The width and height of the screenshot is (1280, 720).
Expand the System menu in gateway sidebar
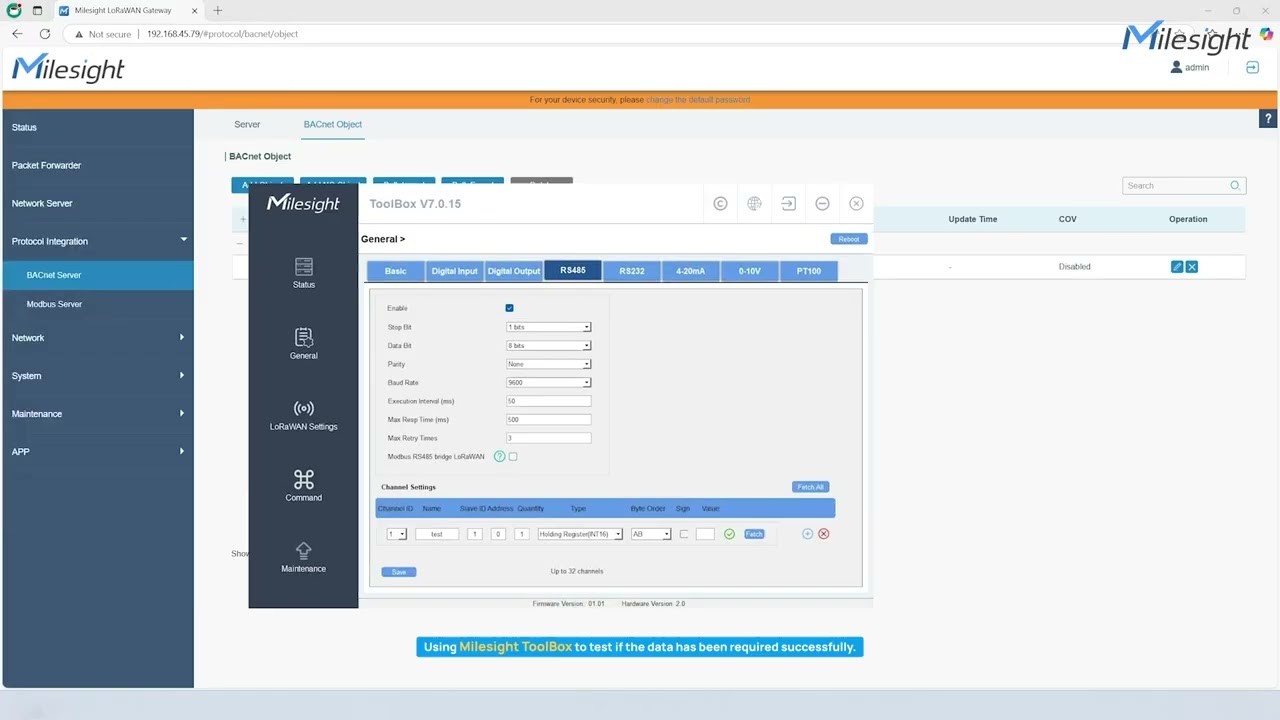coord(97,376)
